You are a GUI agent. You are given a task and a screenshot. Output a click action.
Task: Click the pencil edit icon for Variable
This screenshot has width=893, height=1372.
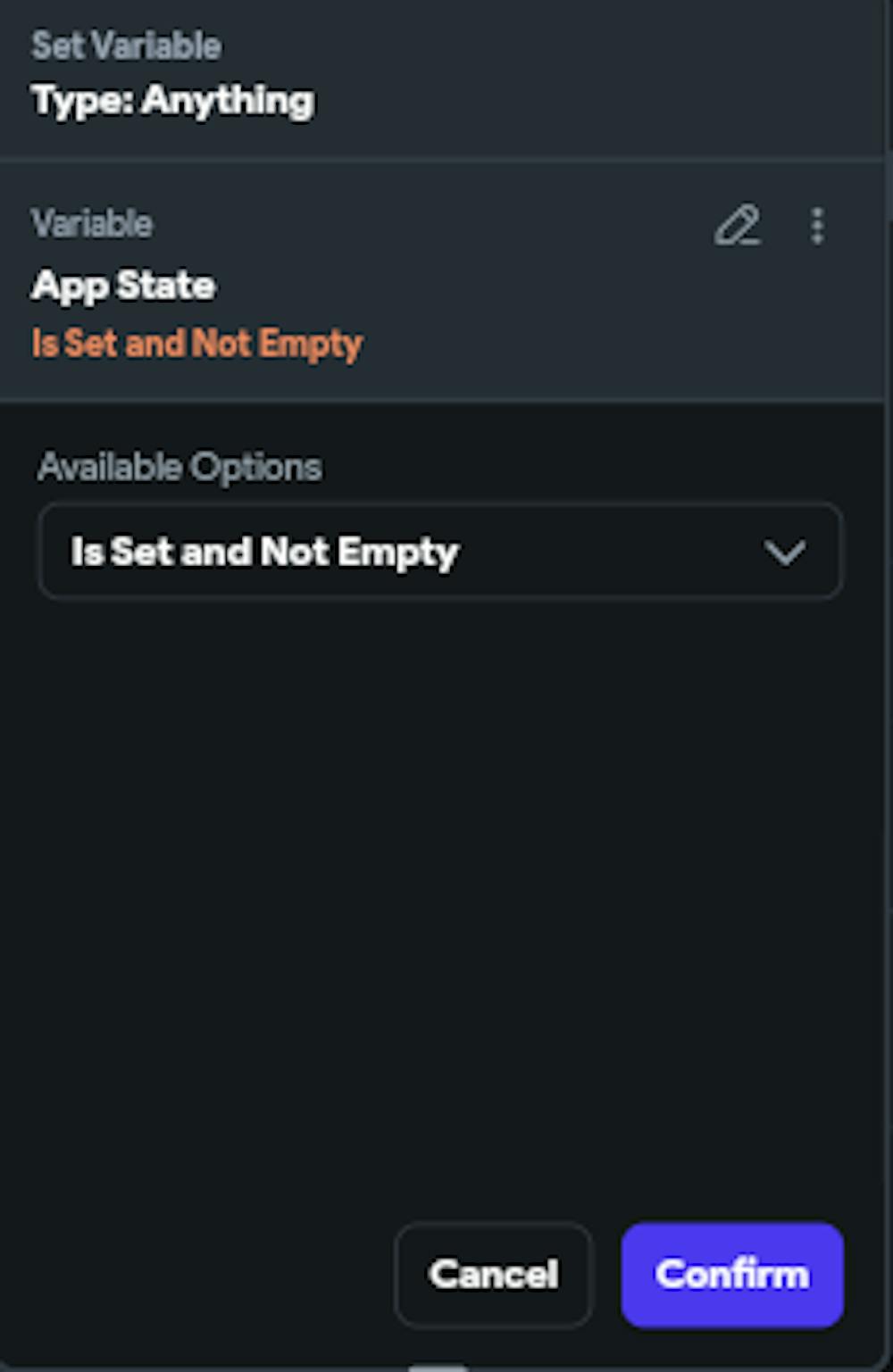coord(738,226)
